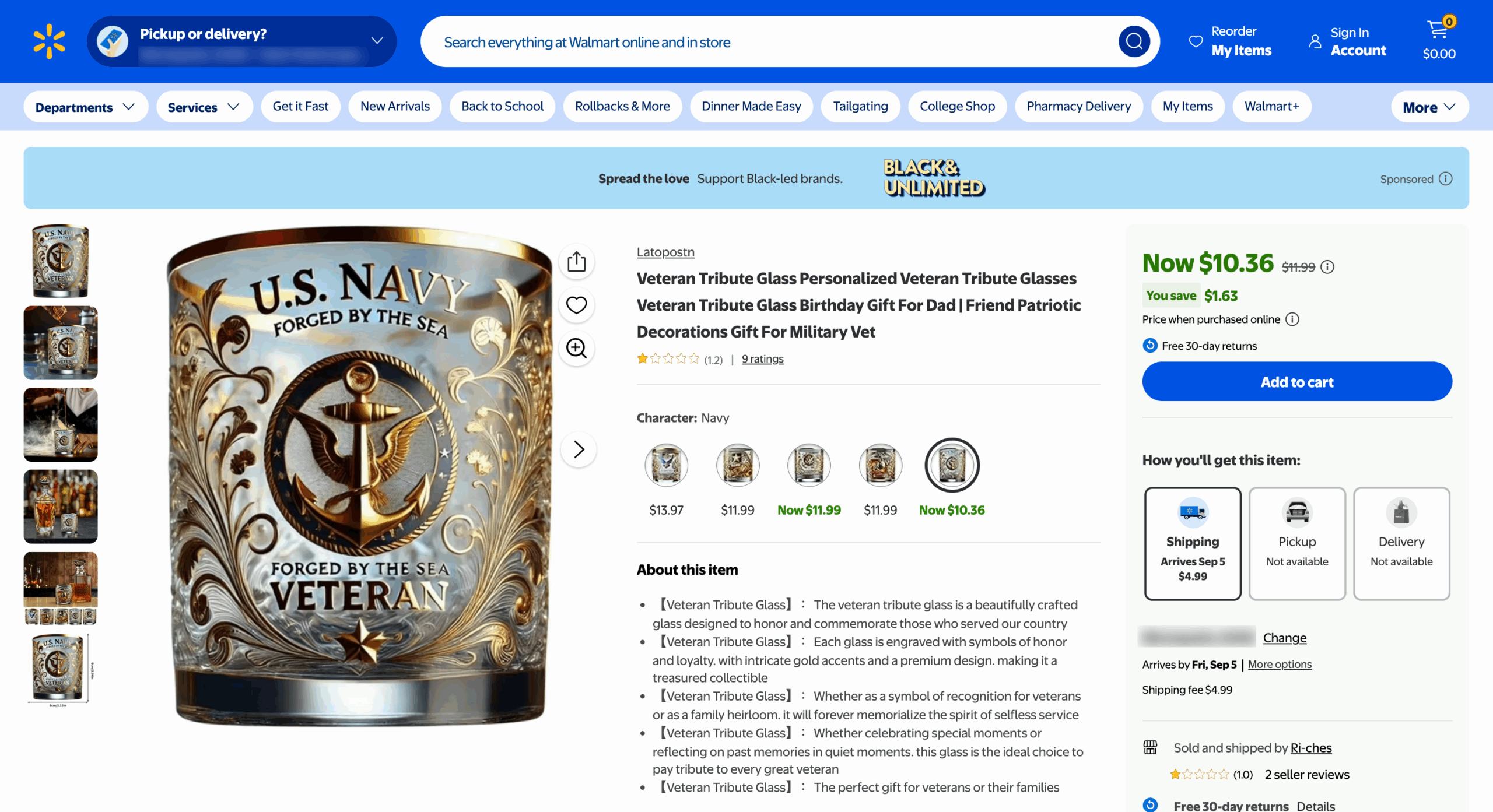The height and width of the screenshot is (812, 1493).
Task: Click the search magnifier button
Action: 1134,41
